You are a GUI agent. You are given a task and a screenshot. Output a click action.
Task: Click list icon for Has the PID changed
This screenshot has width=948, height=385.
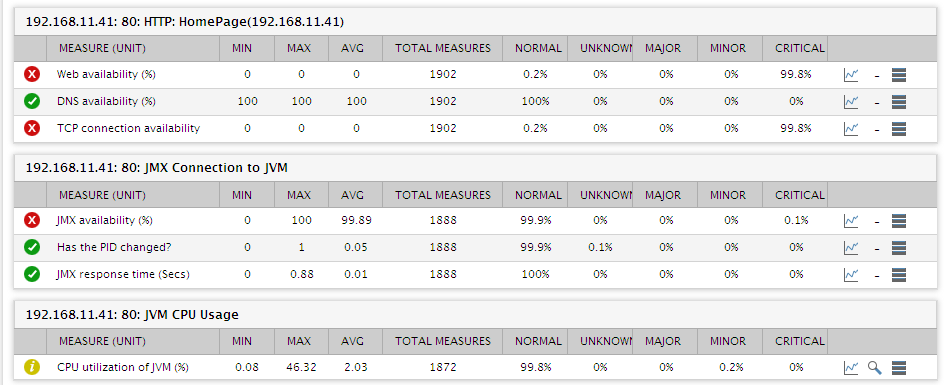coord(899,247)
